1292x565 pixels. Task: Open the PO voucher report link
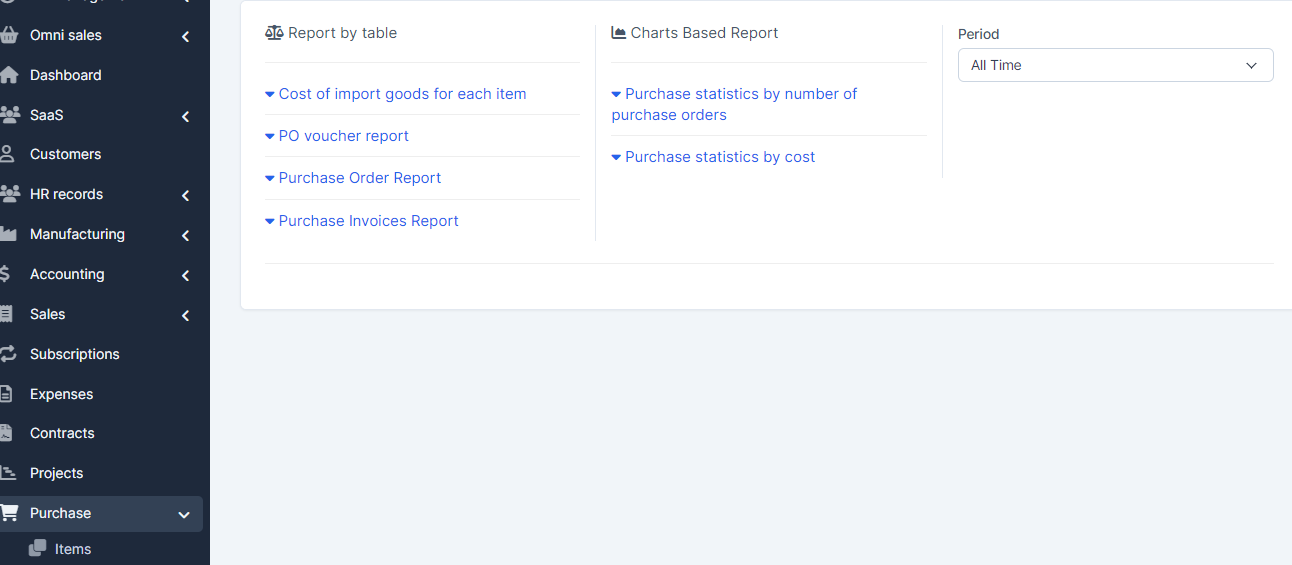343,136
